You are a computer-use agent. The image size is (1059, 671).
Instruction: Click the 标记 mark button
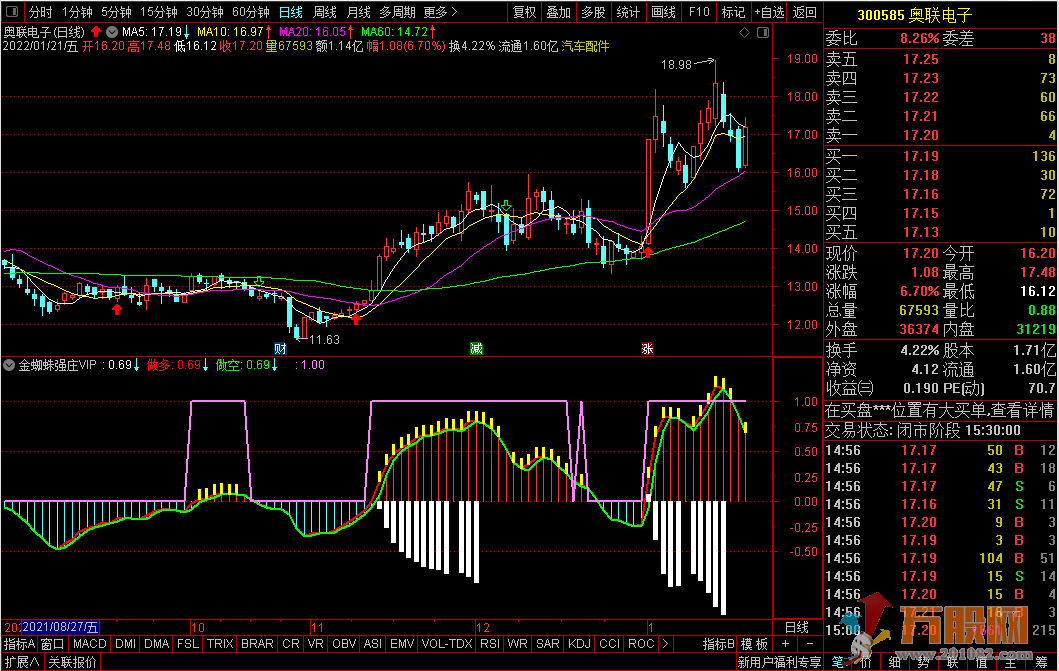pos(733,12)
